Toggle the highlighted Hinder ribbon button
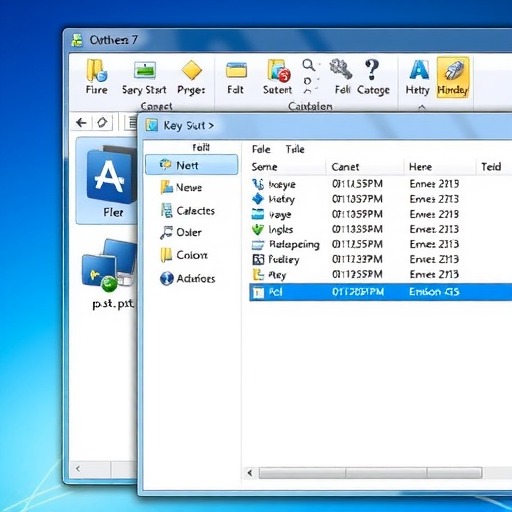The width and height of the screenshot is (512, 512). click(x=453, y=77)
